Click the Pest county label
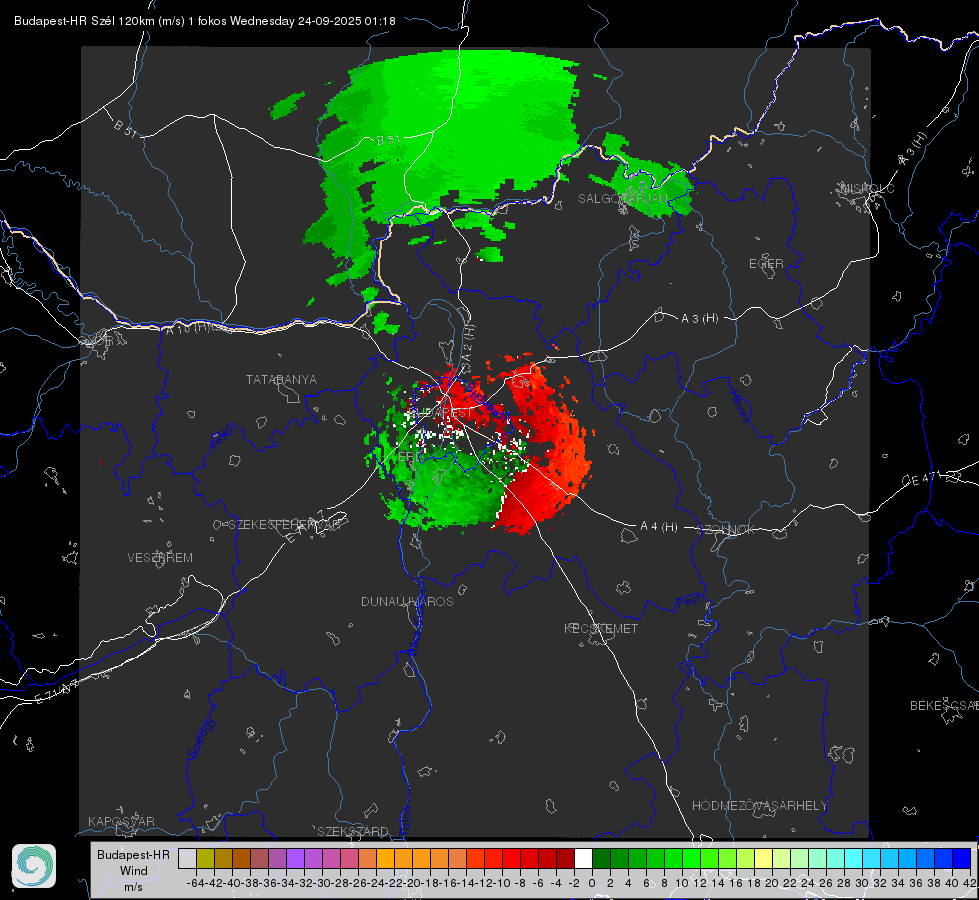 [689, 602]
